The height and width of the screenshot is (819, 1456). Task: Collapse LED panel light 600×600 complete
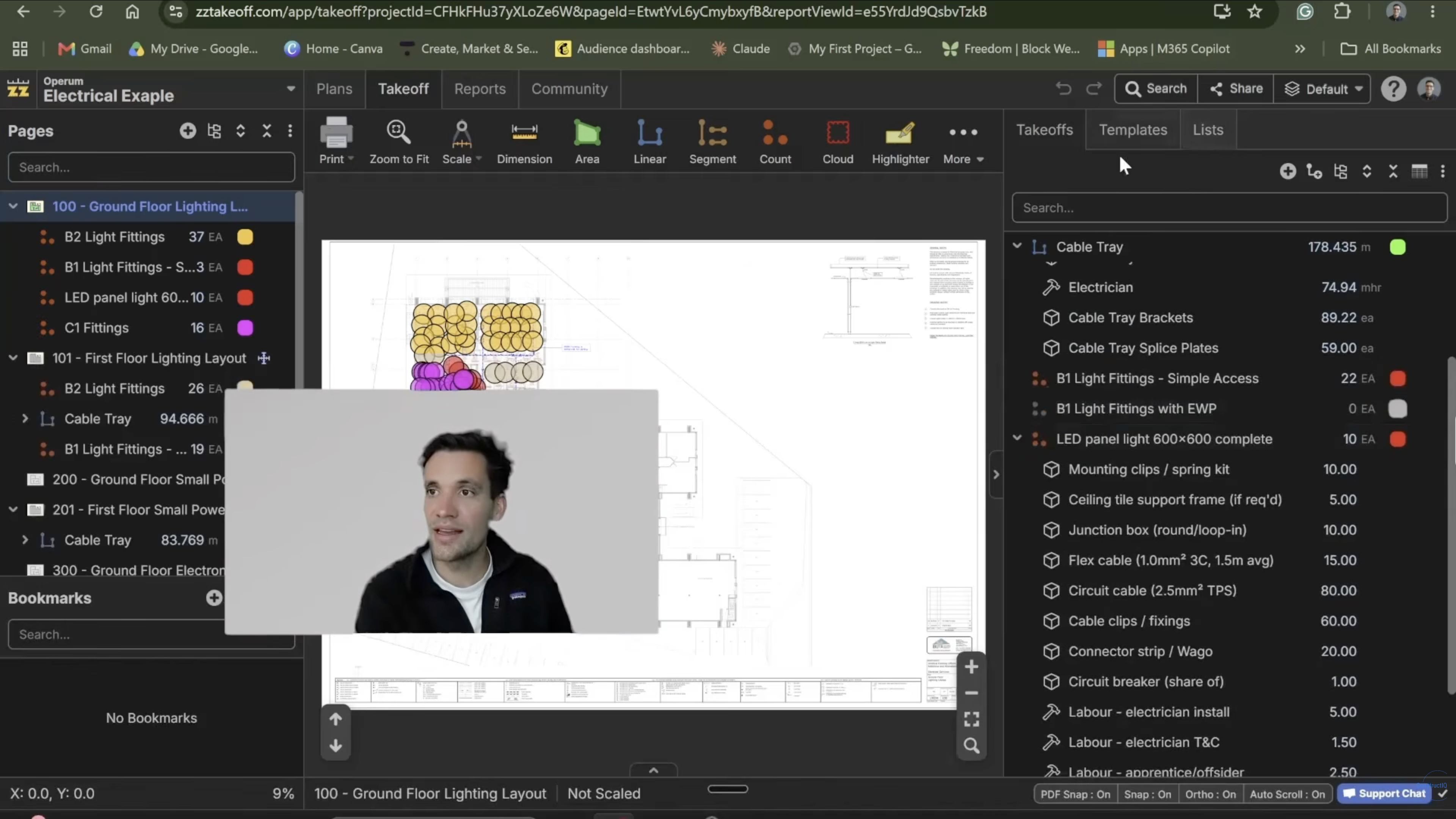click(1017, 439)
